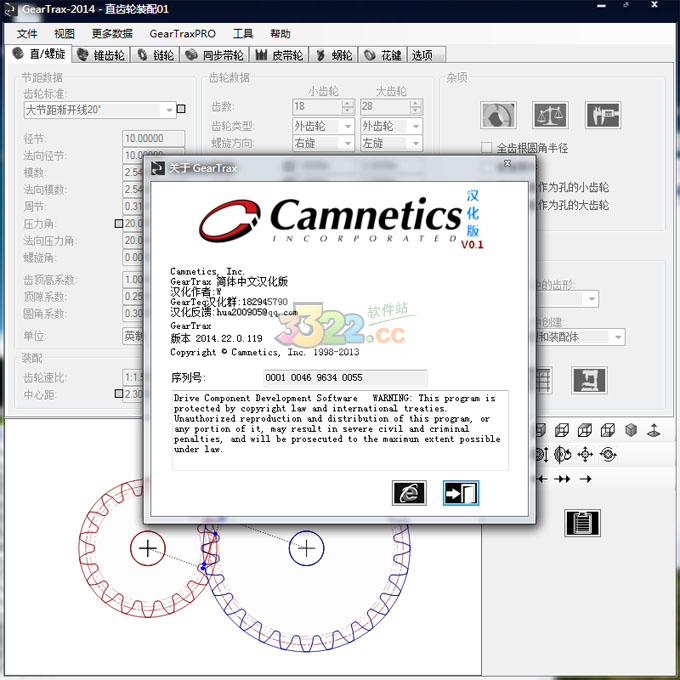Click the single right arrow icon
Image resolution: width=680 pixels, height=680 pixels.
(x=585, y=479)
